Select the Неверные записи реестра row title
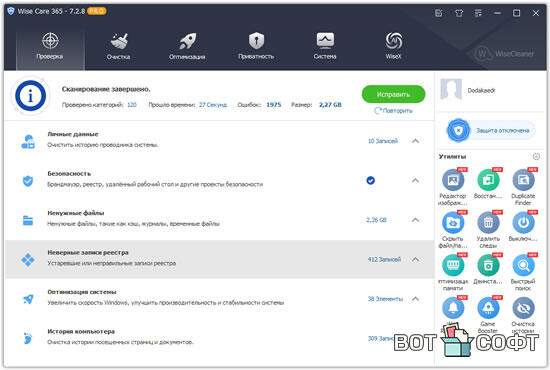 (88, 253)
